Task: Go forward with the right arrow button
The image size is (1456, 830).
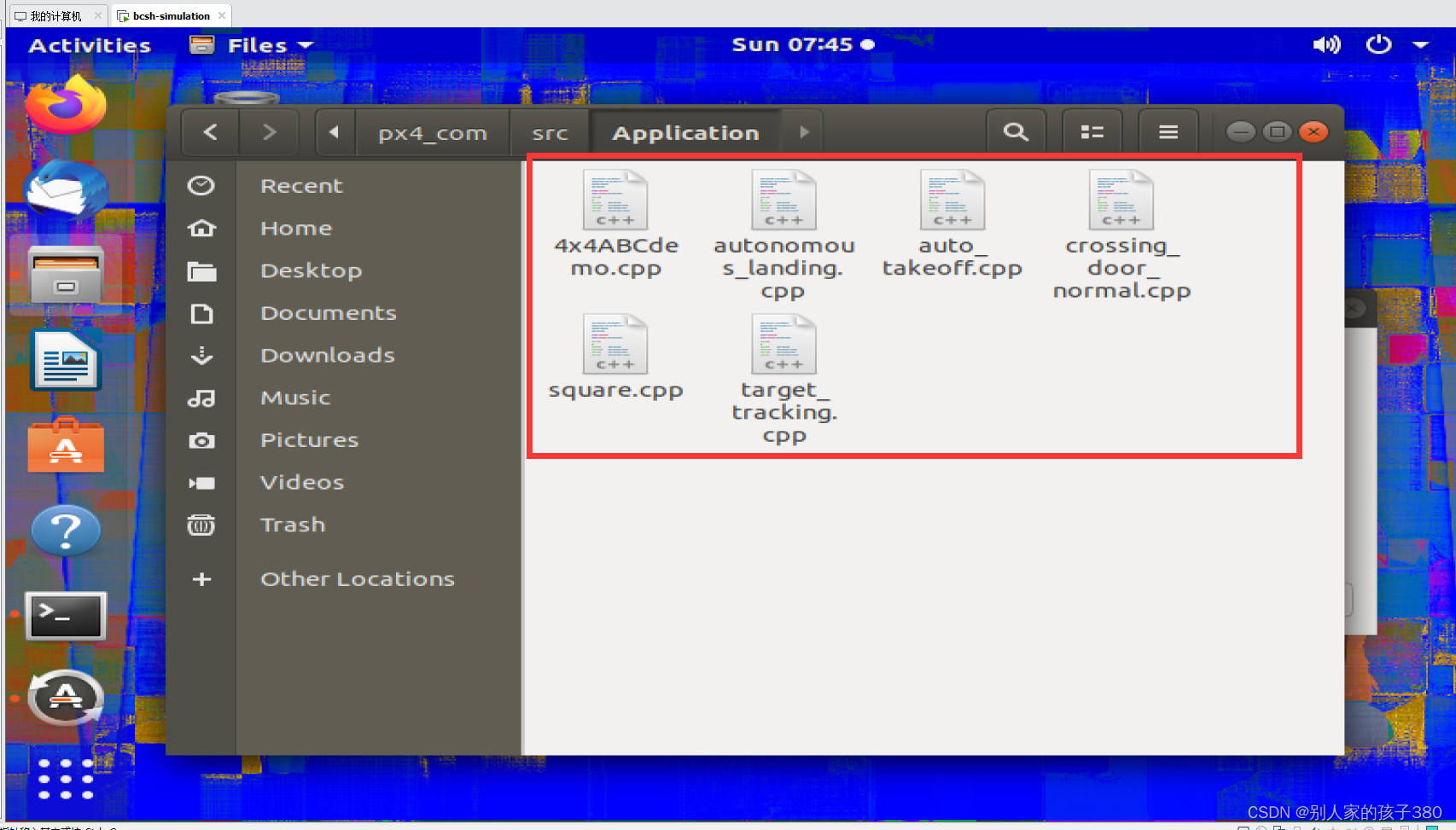Action: pos(269,132)
